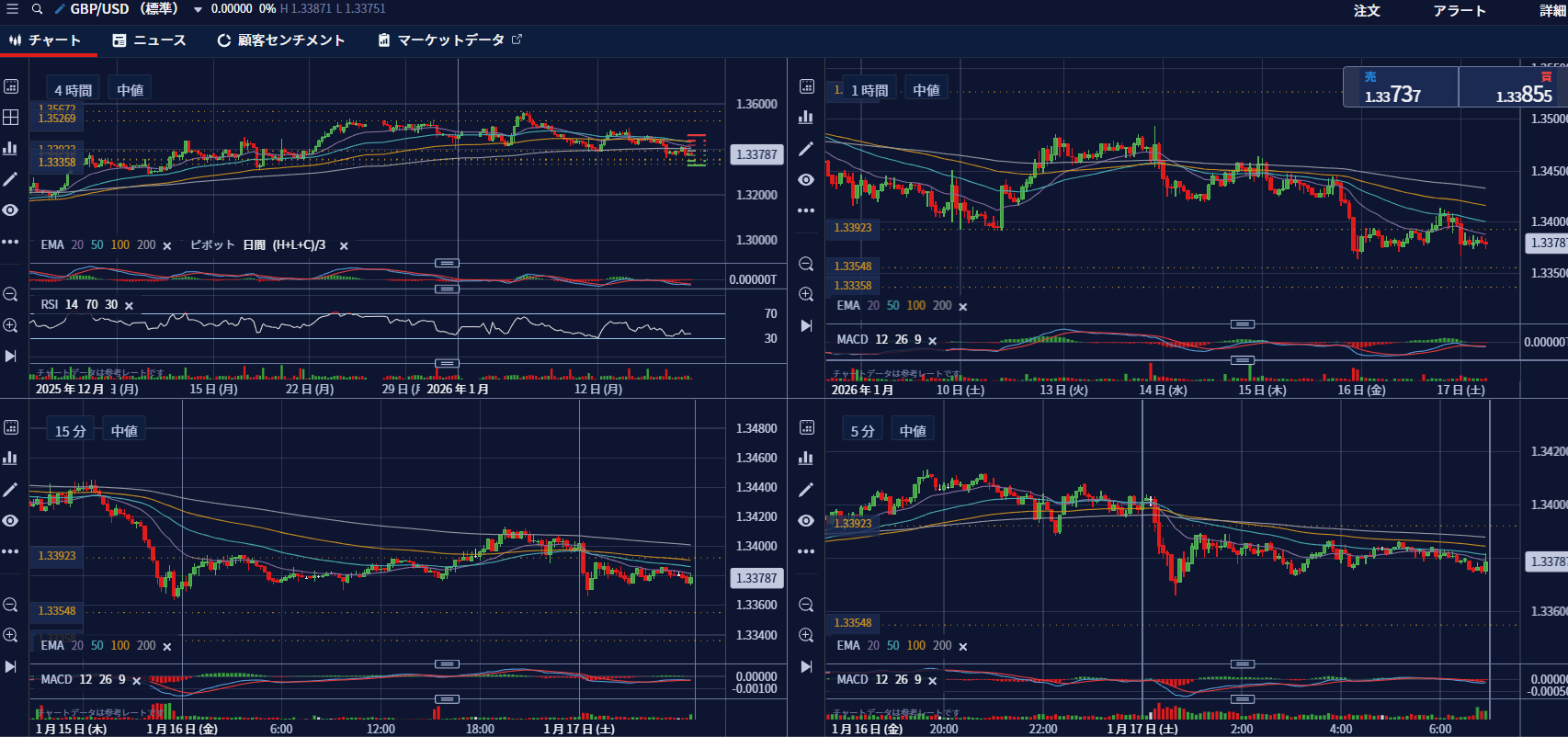Screen dimensions: 1568x737
Task: Change 中値 price type in 5分 chart
Action: click(x=913, y=430)
